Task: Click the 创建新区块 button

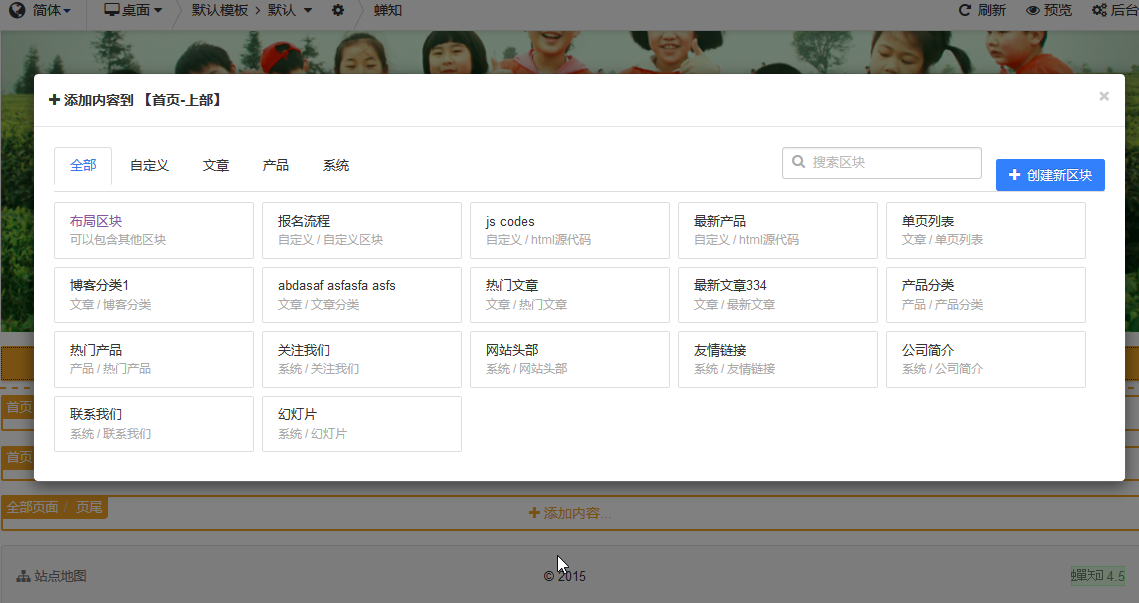Action: click(x=1050, y=175)
